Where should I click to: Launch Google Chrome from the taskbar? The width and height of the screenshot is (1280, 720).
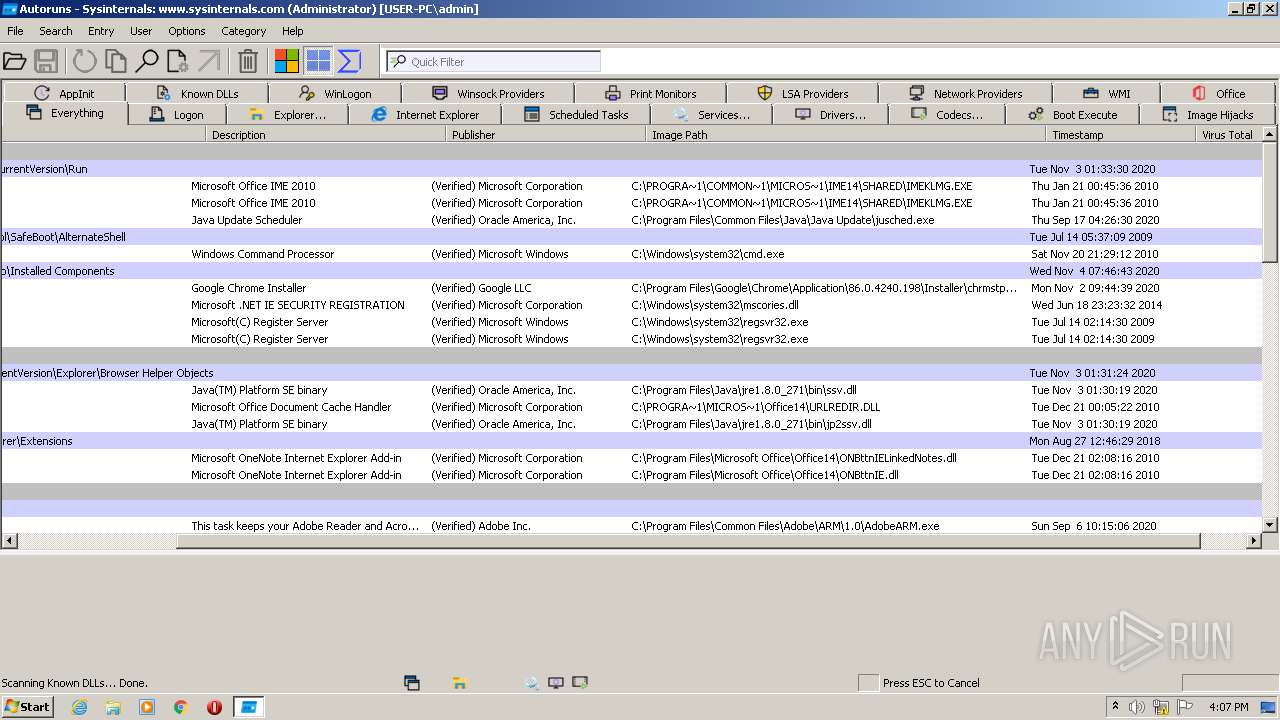(181, 707)
